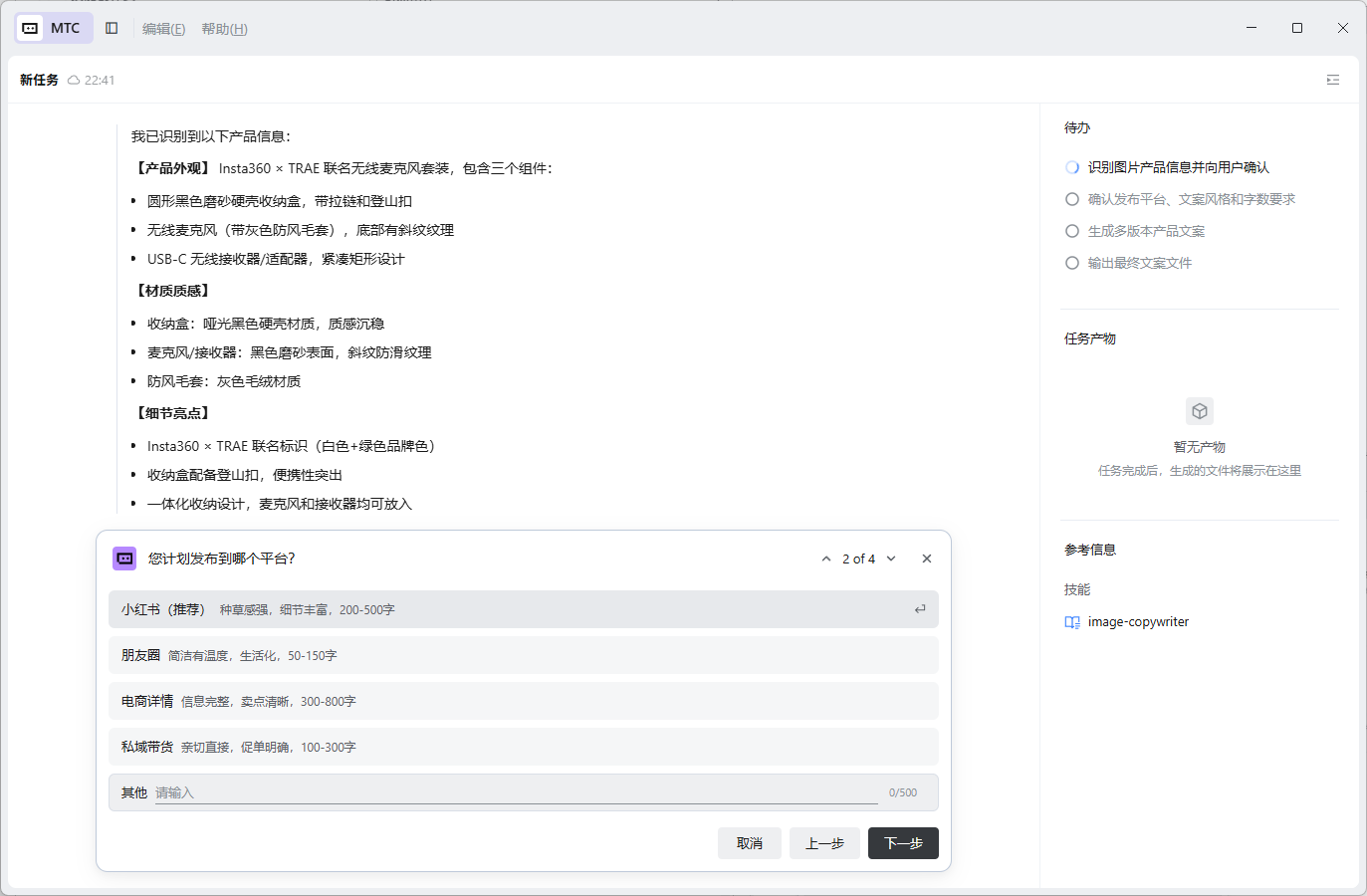This screenshot has height=896, width=1367.
Task: Open the 帮助(H) menu
Action: pyautogui.click(x=224, y=29)
